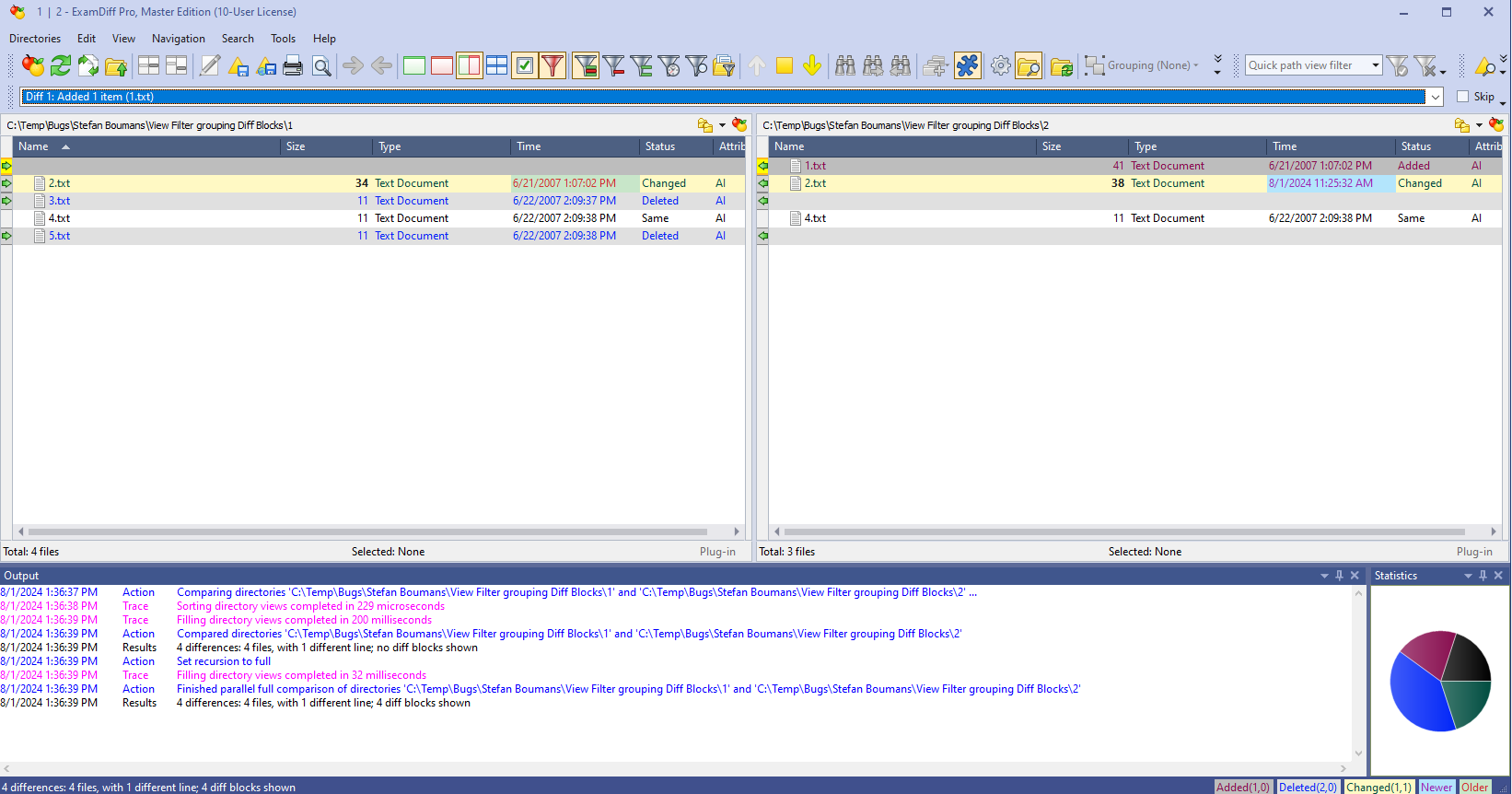1512x794 pixels.
Task: Toggle the green-red both panes view
Action: pyautogui.click(x=470, y=65)
